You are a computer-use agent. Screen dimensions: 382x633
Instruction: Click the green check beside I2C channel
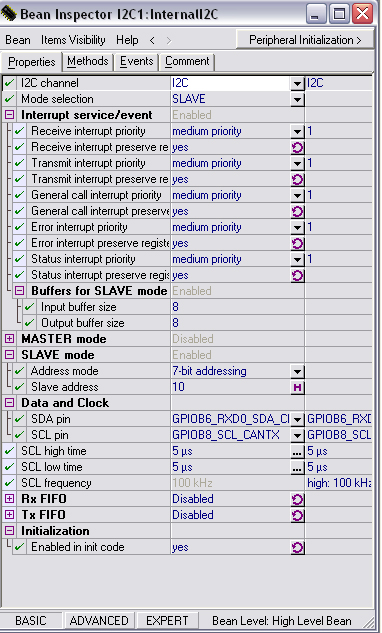10,84
